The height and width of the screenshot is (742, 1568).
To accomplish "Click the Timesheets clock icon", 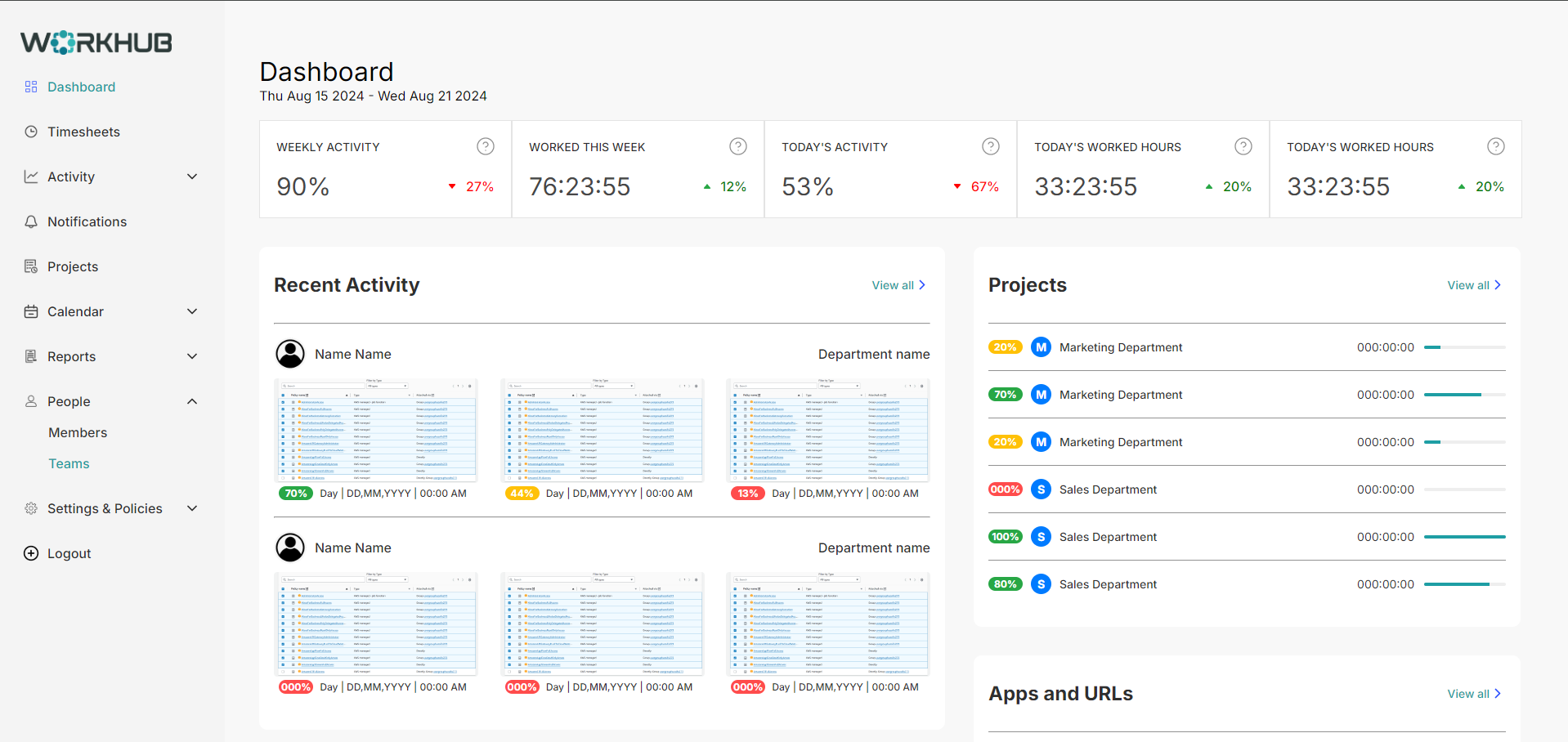I will pyautogui.click(x=31, y=132).
